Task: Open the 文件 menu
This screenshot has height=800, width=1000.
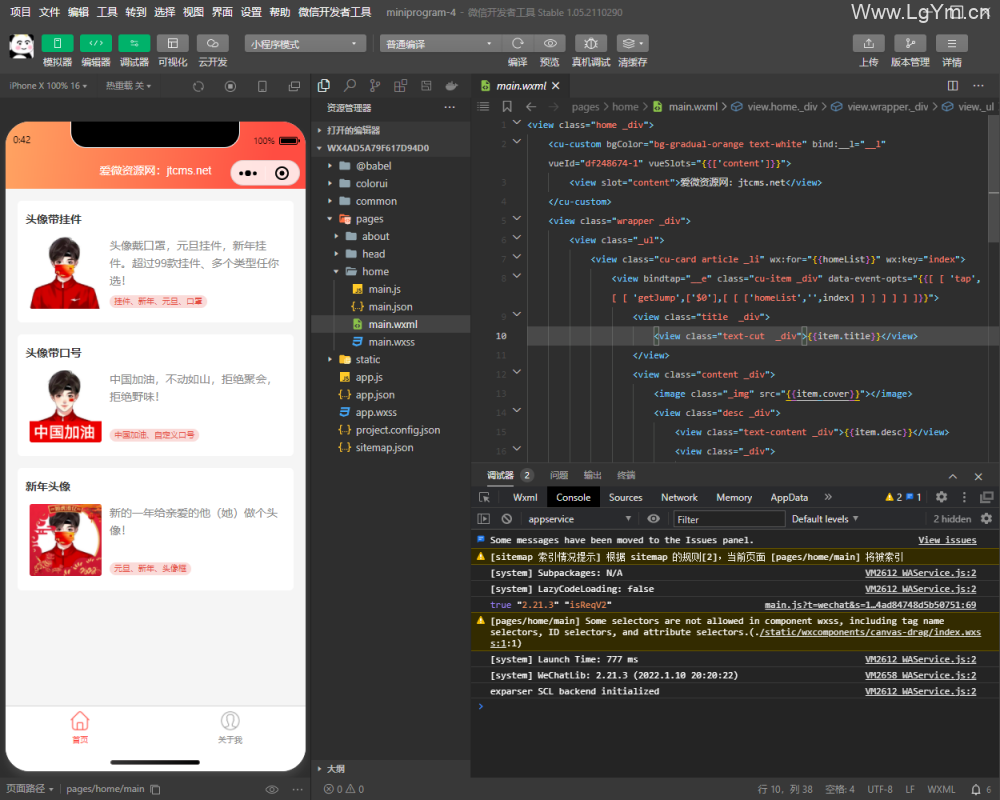Action: tap(49, 12)
